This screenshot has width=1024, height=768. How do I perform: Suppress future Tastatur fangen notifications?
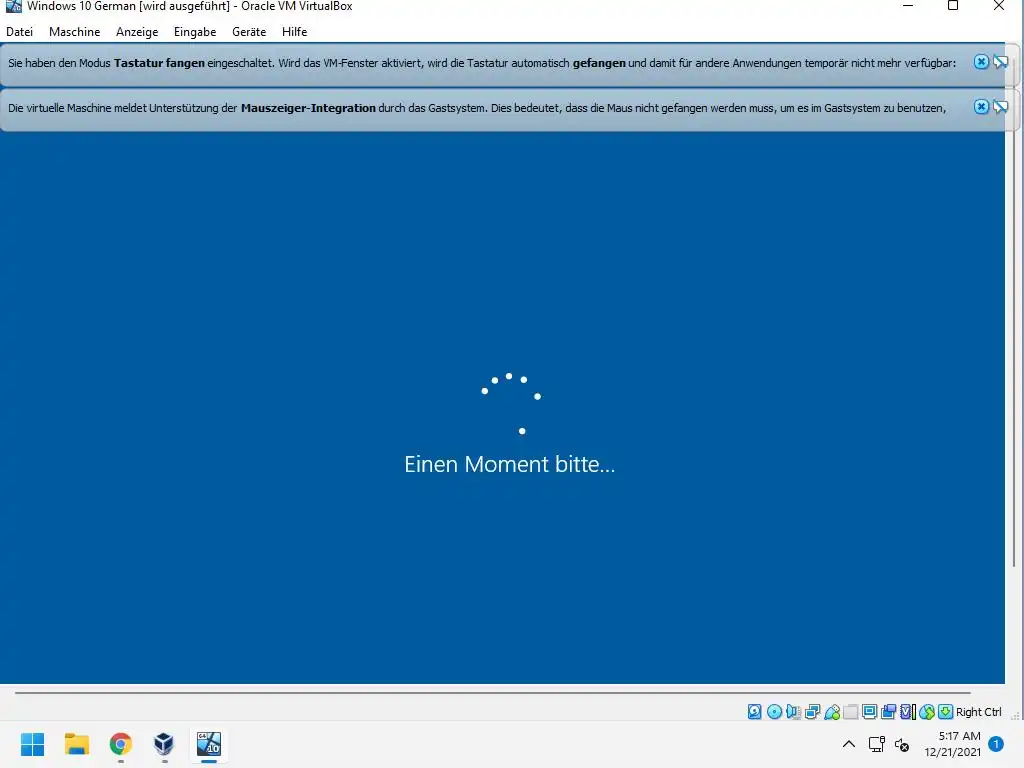[x=1000, y=62]
